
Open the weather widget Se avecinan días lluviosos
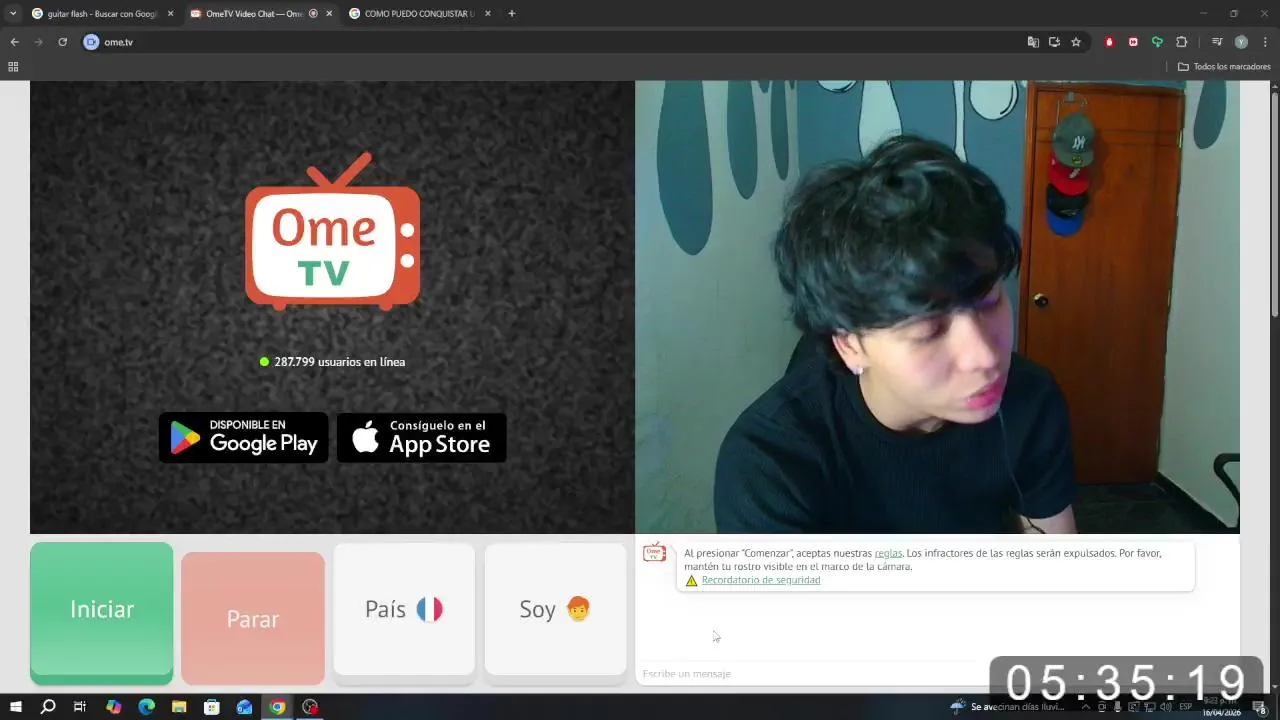pos(1008,707)
